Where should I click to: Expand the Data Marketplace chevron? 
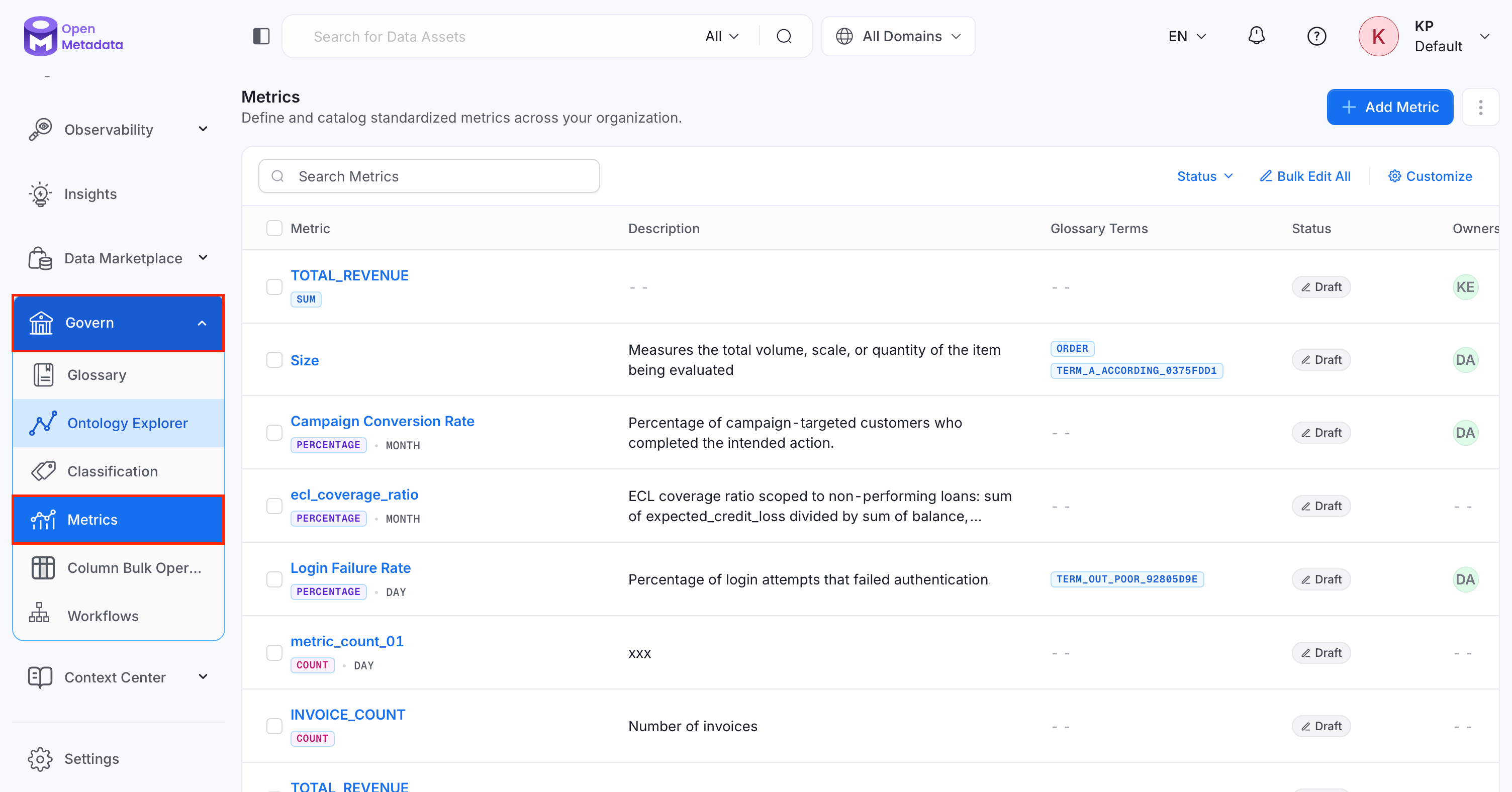pos(203,257)
